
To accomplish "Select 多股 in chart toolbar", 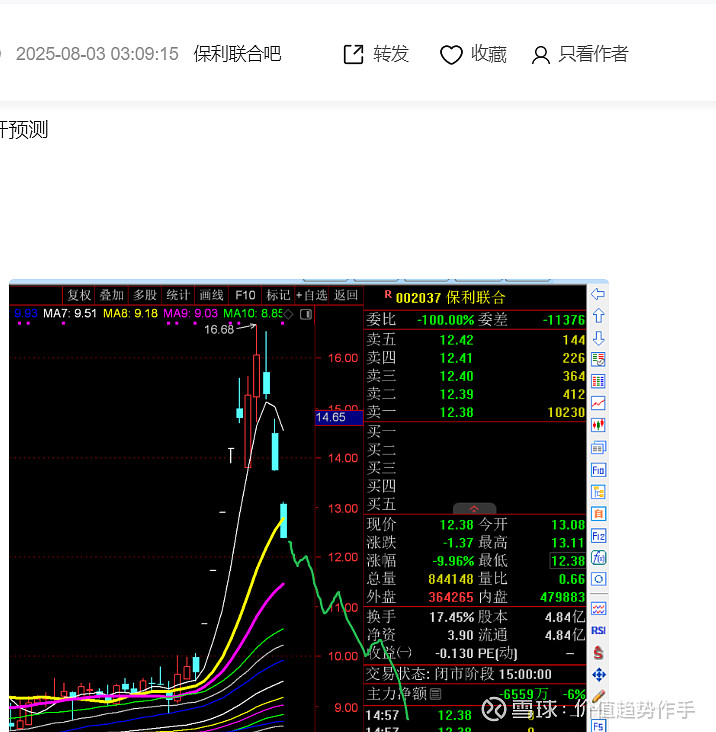I will click(x=145, y=295).
